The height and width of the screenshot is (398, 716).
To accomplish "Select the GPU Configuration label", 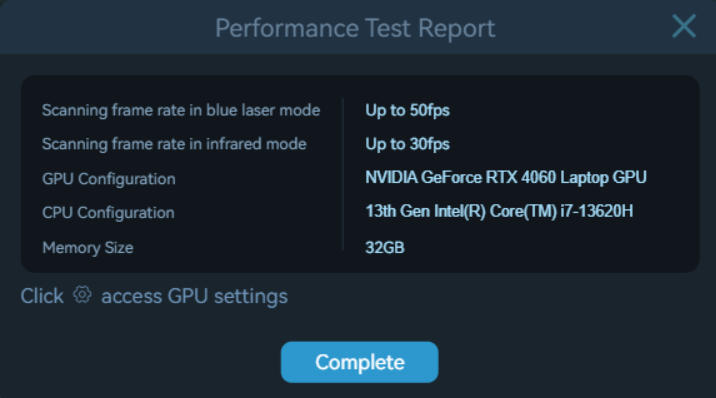I will 109,179.
